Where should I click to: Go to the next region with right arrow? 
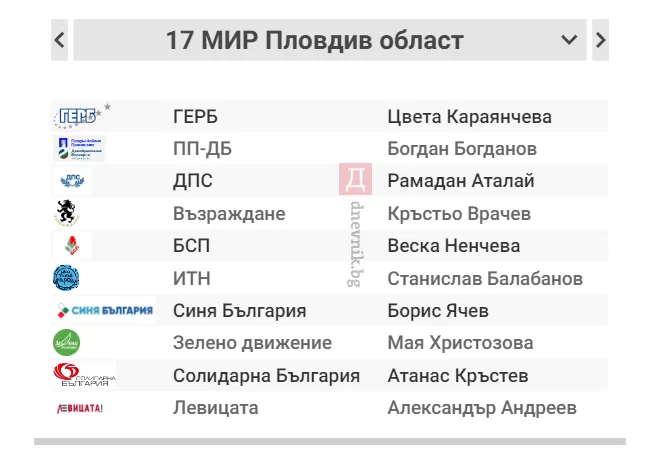click(600, 40)
